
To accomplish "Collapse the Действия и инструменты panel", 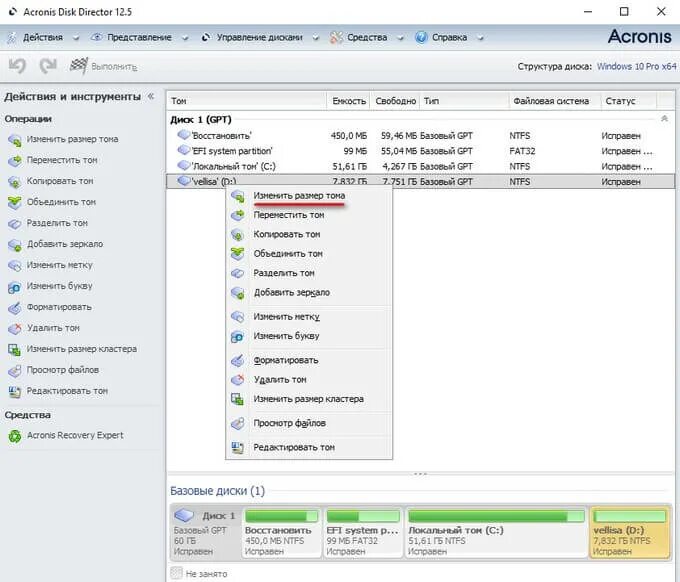I will click(151, 96).
